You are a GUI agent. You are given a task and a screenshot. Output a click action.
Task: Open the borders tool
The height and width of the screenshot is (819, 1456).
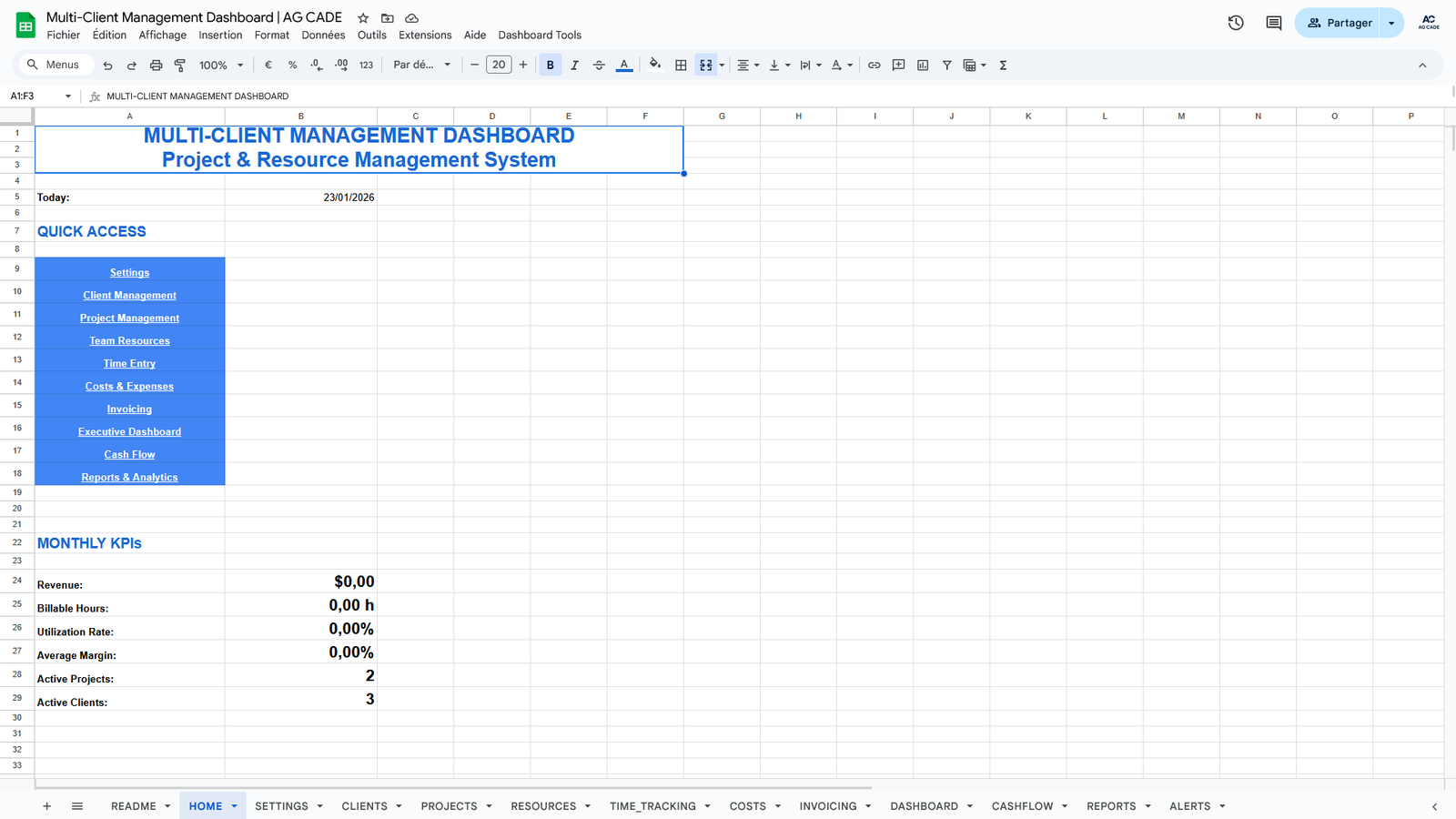coord(681,66)
